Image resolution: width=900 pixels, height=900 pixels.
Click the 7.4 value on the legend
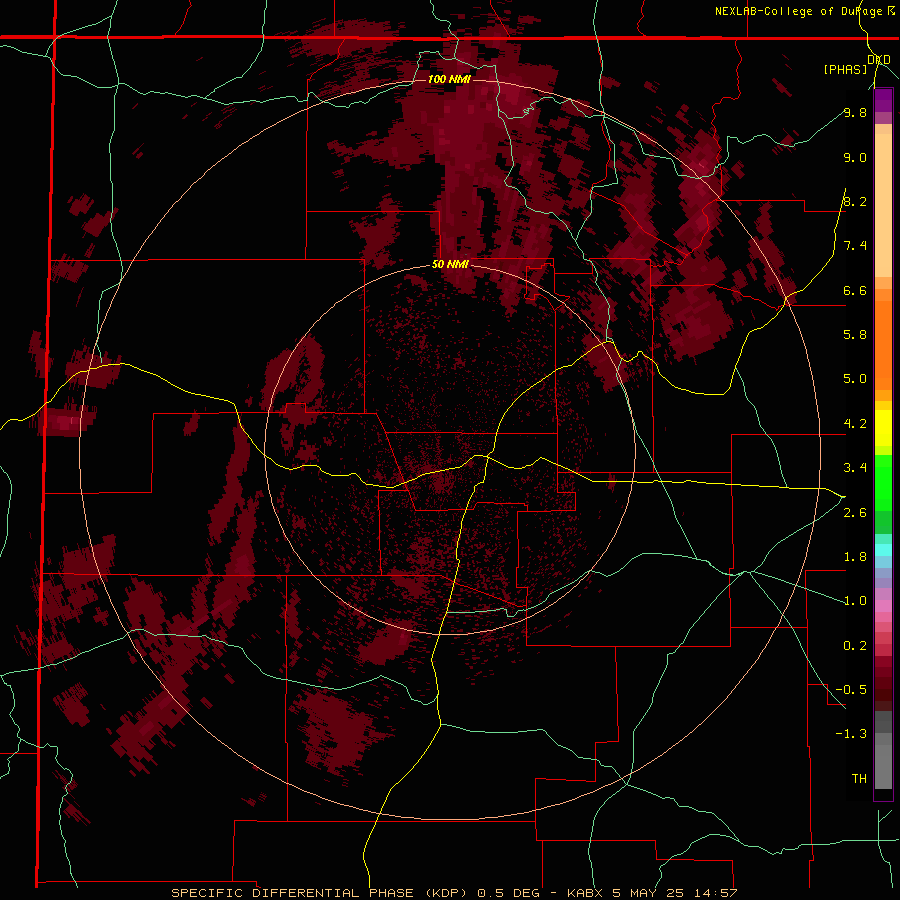coord(855,246)
